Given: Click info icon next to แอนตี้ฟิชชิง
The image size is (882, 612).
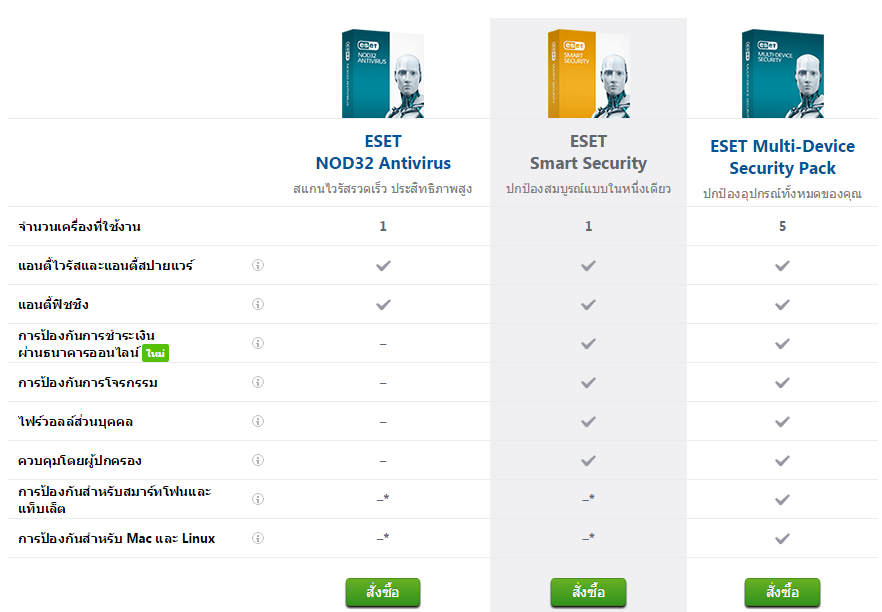Looking at the screenshot, I should pyautogui.click(x=257, y=304).
